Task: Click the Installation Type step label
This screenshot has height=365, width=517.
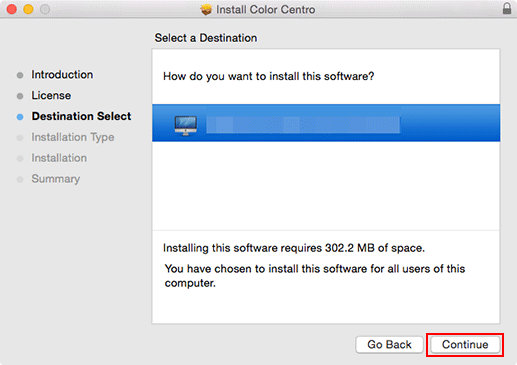Action: (x=73, y=137)
